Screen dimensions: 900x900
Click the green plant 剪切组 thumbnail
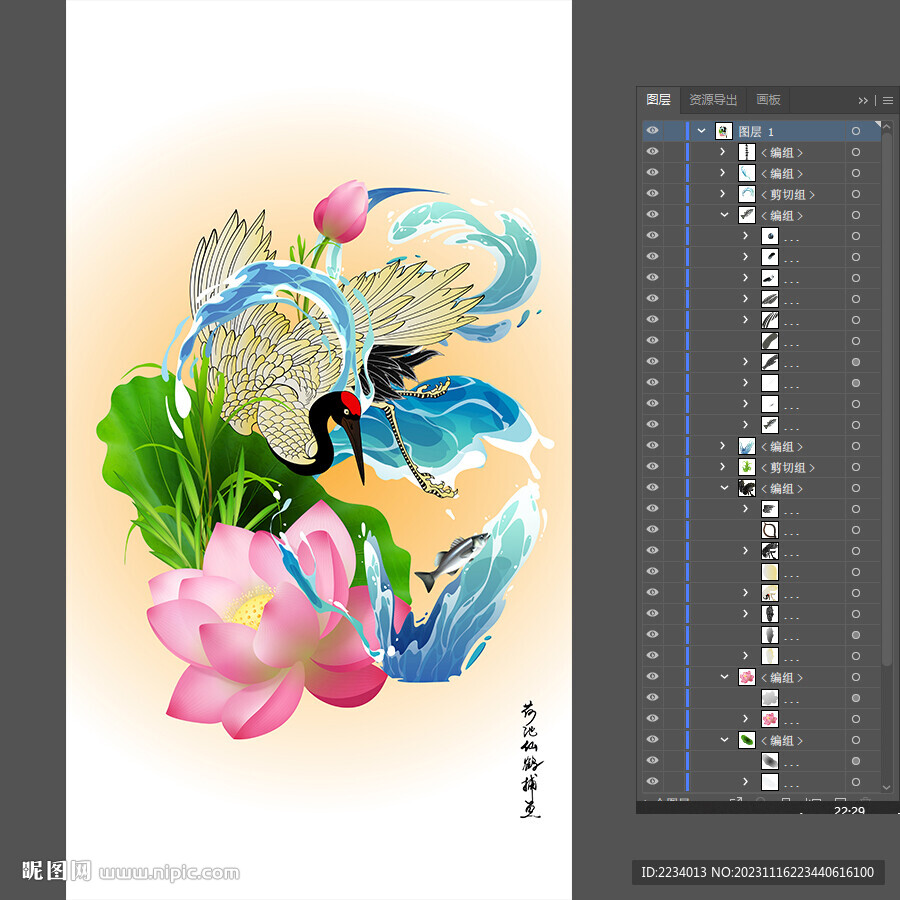tap(746, 467)
